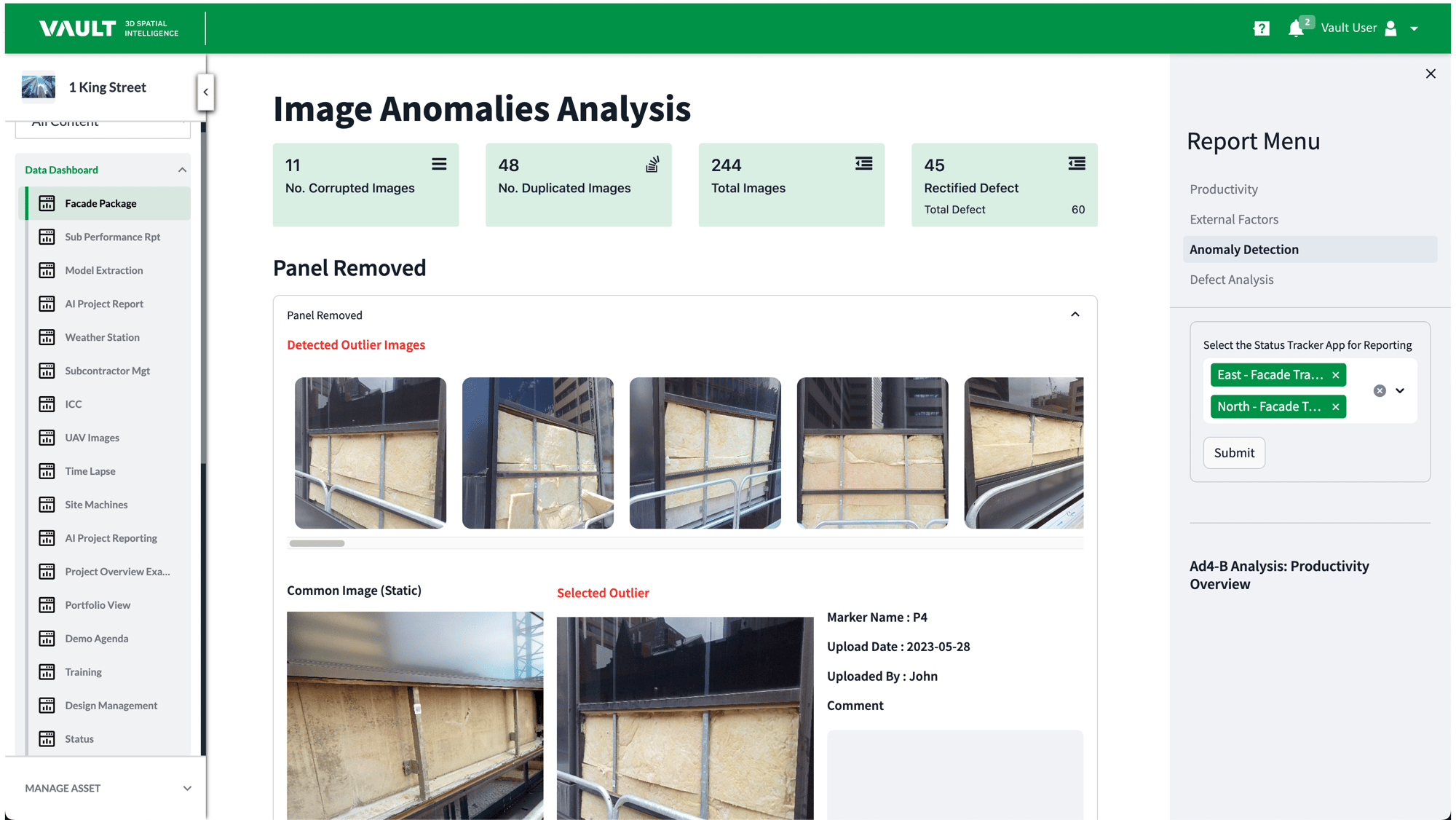Select the fifth partially visible outlier image
This screenshot has height=820, width=1456.
(x=1024, y=453)
